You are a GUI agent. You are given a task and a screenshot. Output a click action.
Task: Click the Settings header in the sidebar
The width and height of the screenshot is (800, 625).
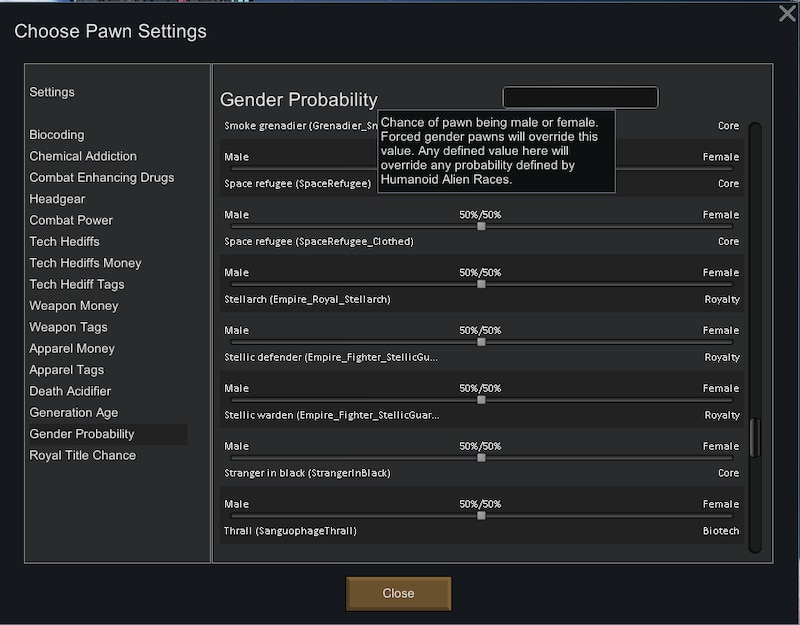[x=52, y=92]
